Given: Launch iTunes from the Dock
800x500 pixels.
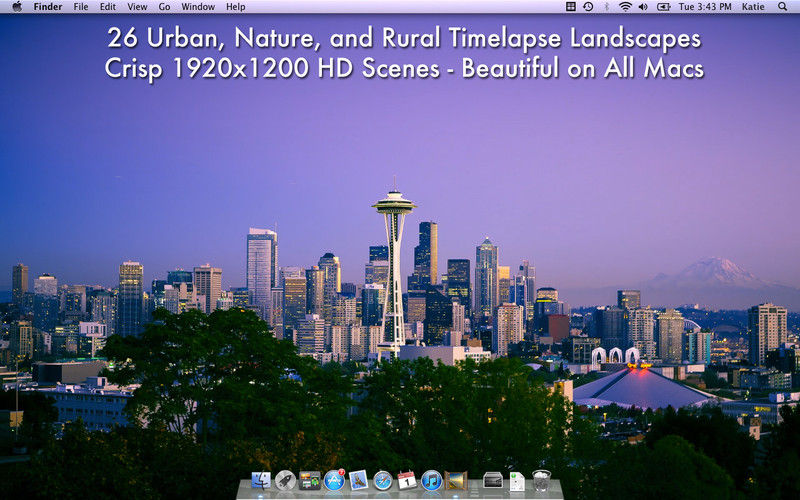Looking at the screenshot, I should [x=432, y=480].
